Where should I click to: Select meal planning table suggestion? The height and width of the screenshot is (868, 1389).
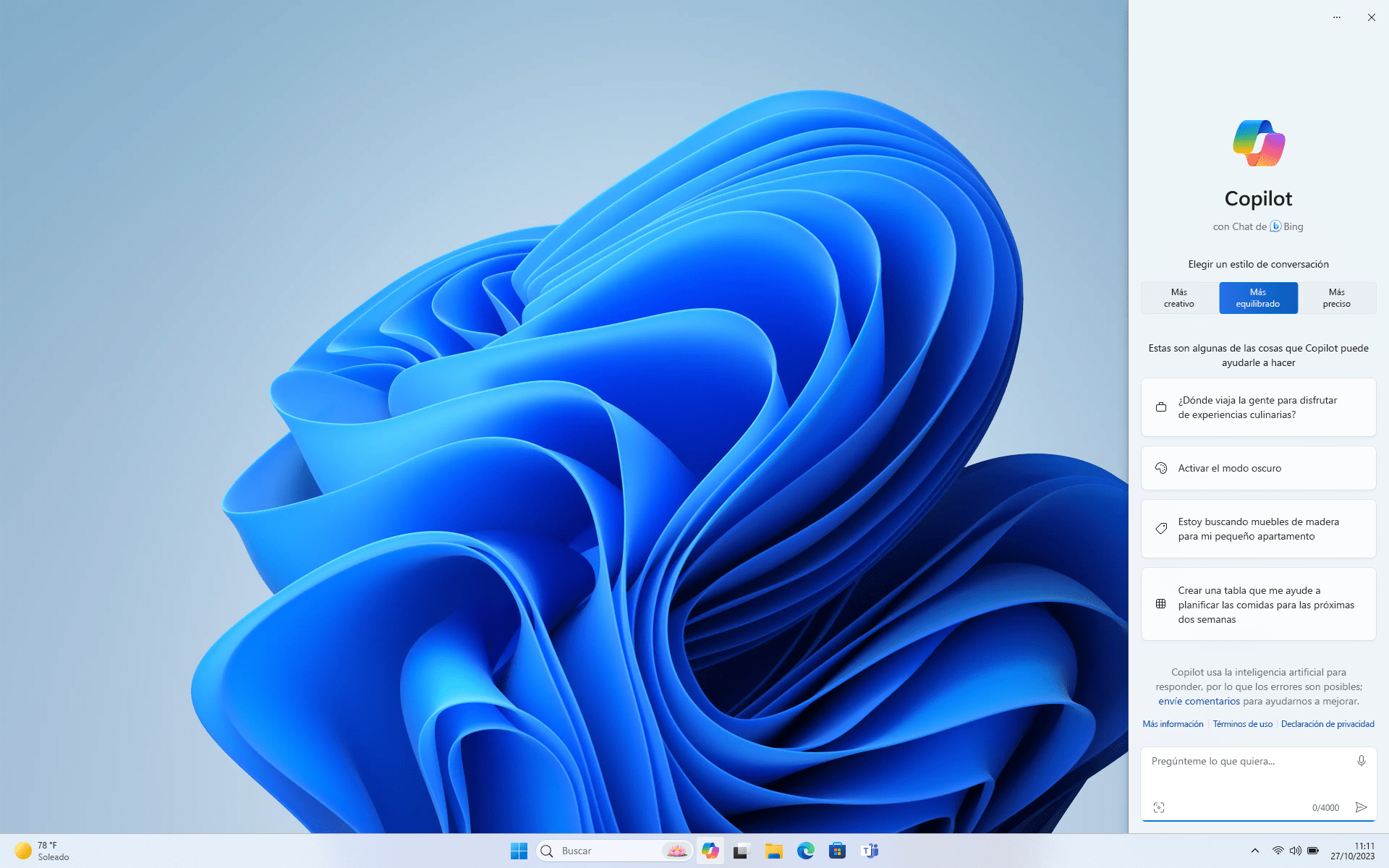(1258, 604)
